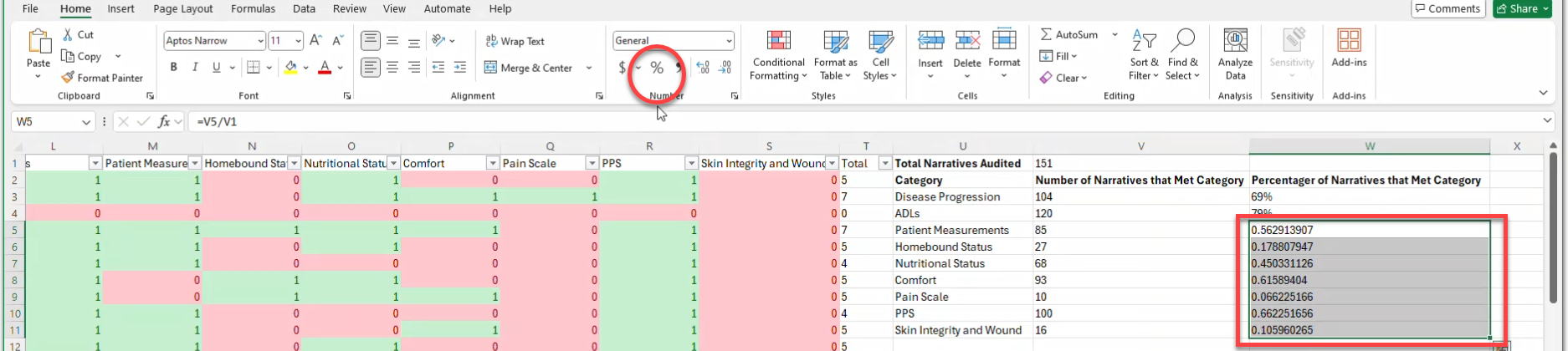Toggle Bold formatting
Viewport: 1568px width, 351px height.
pyautogui.click(x=173, y=68)
